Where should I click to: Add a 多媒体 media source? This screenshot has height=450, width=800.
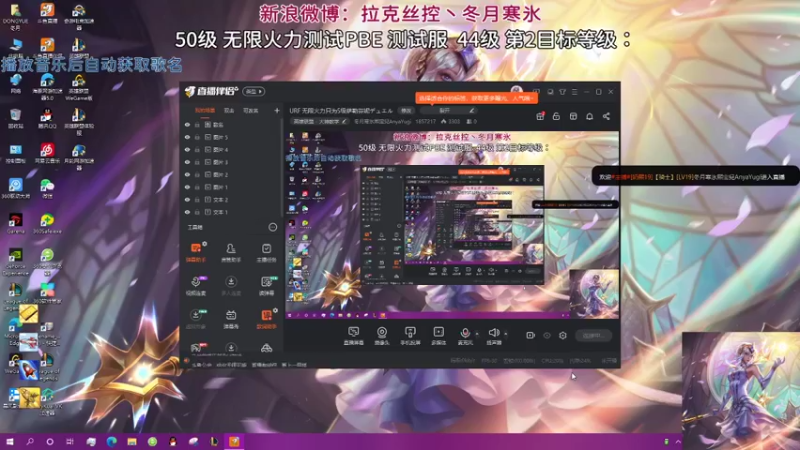point(439,336)
